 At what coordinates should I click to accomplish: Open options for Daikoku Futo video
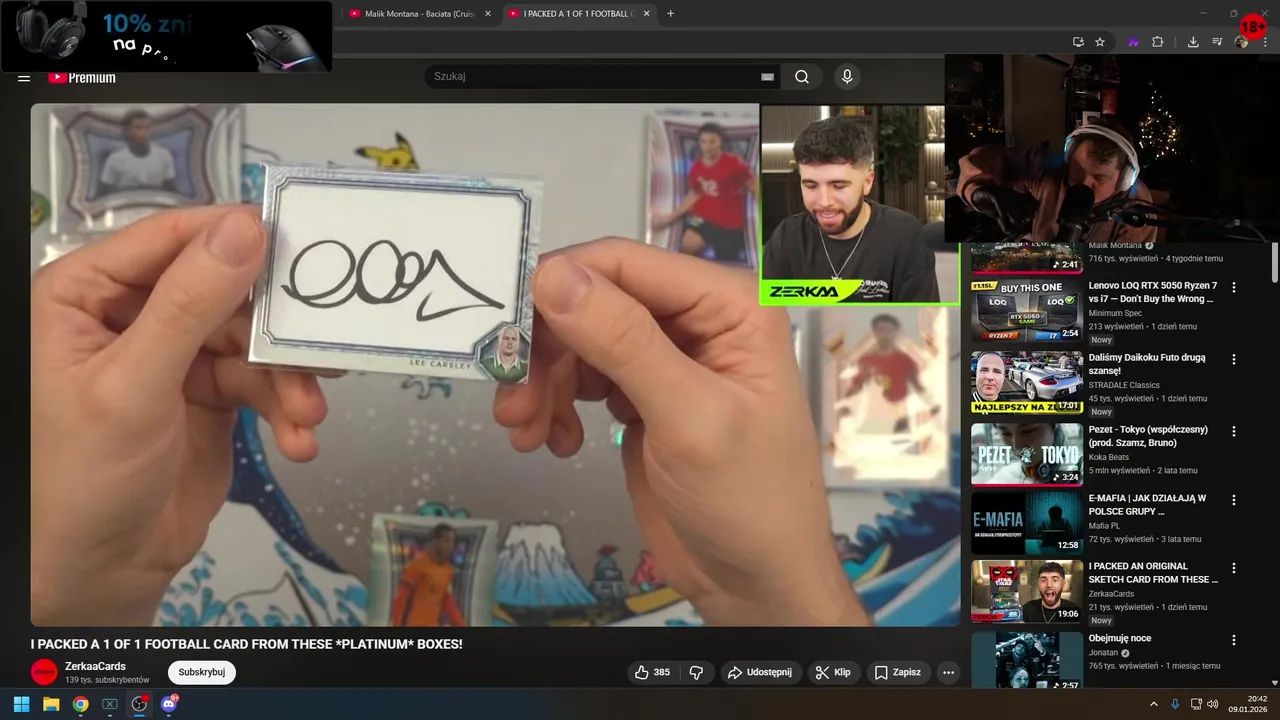(x=1233, y=359)
